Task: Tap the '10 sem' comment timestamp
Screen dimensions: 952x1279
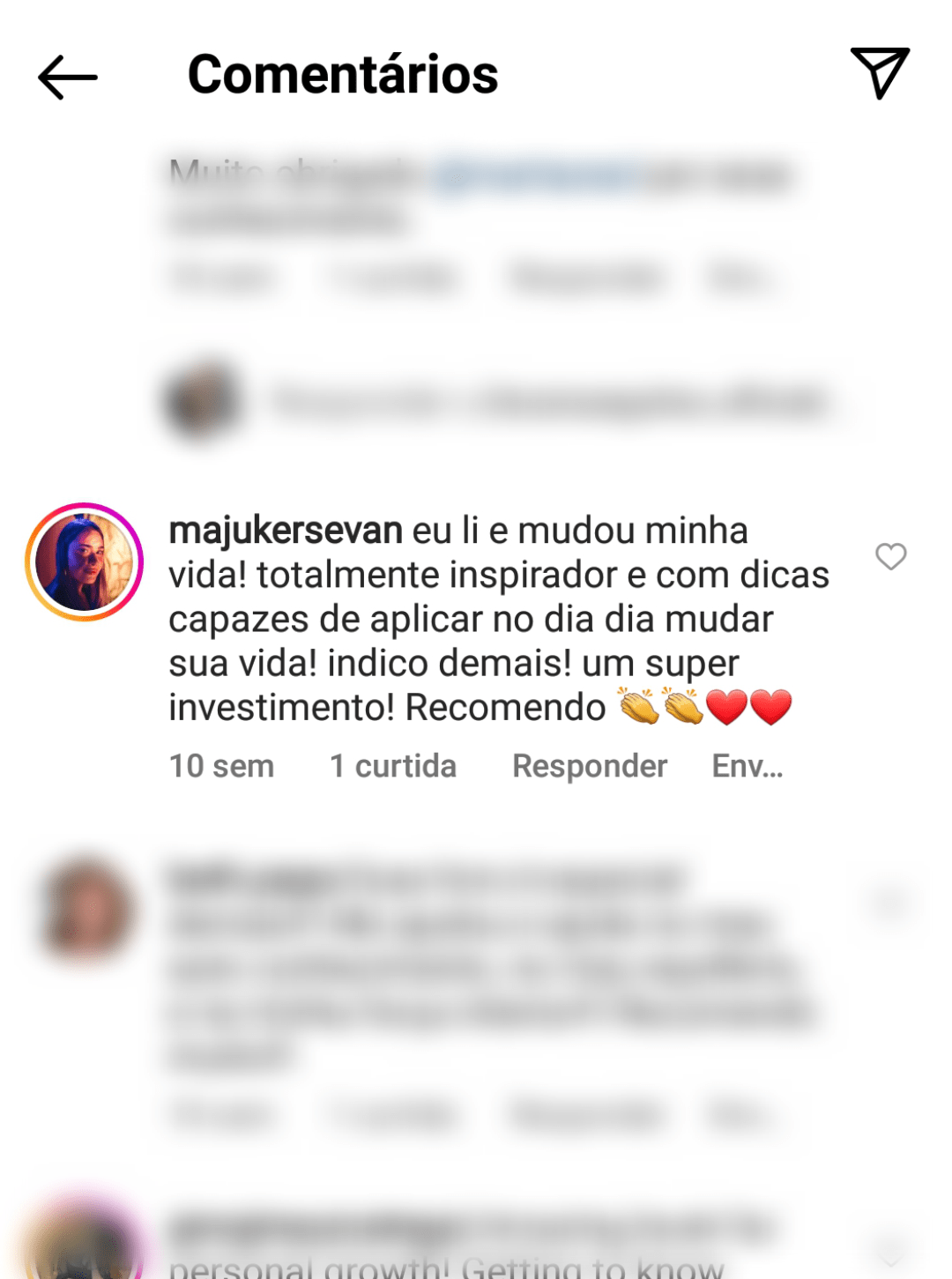Action: [221, 766]
